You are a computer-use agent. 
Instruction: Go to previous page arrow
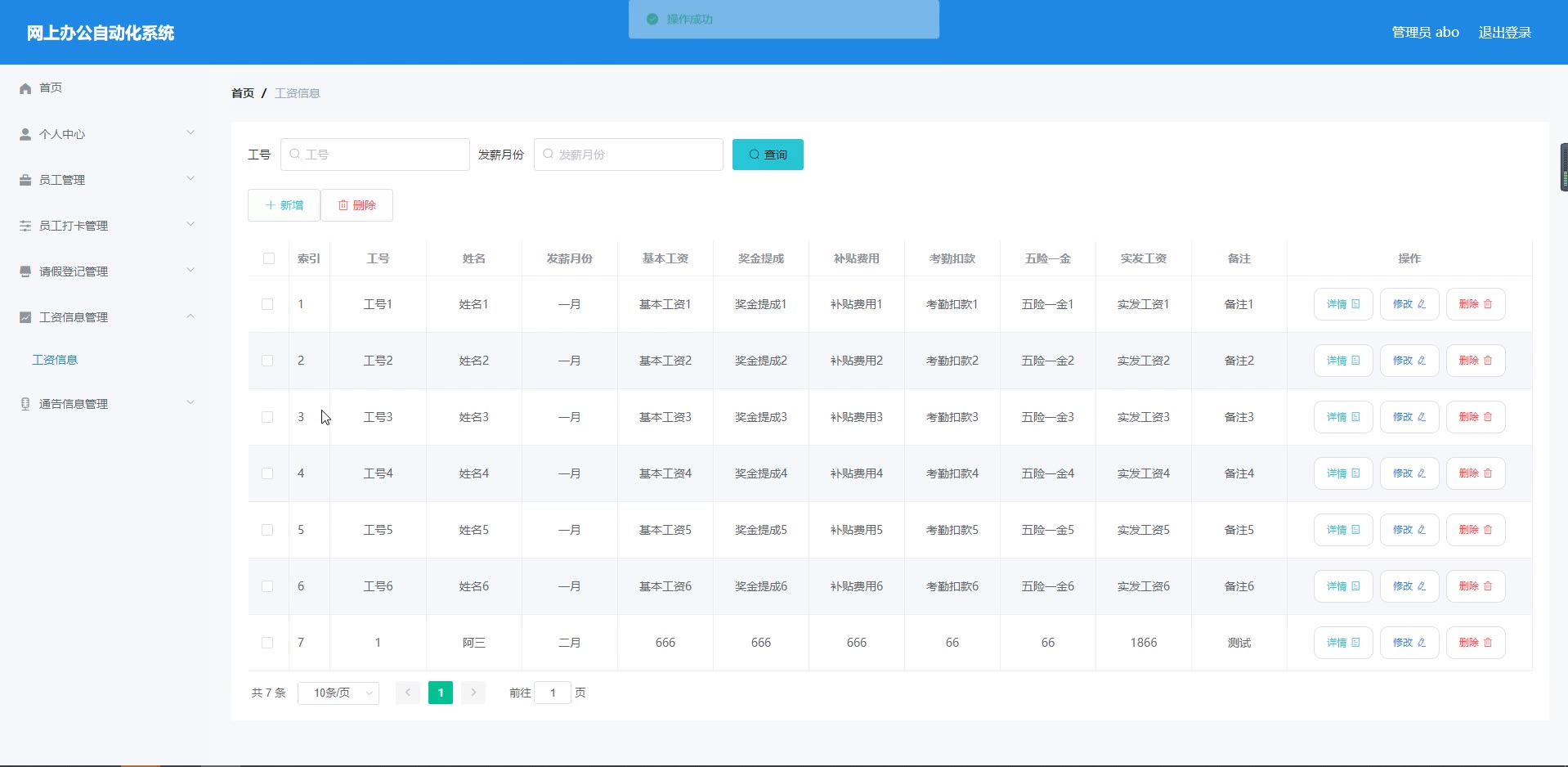(408, 693)
